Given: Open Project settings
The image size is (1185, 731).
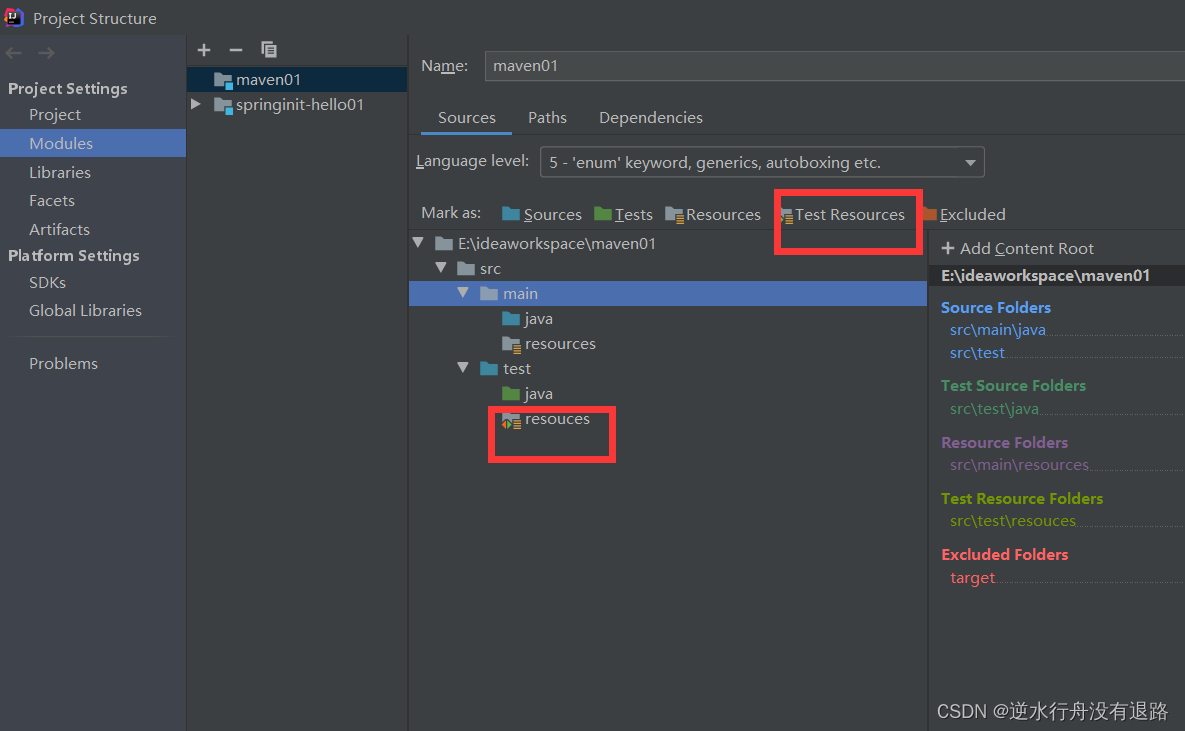Looking at the screenshot, I should click(x=54, y=114).
